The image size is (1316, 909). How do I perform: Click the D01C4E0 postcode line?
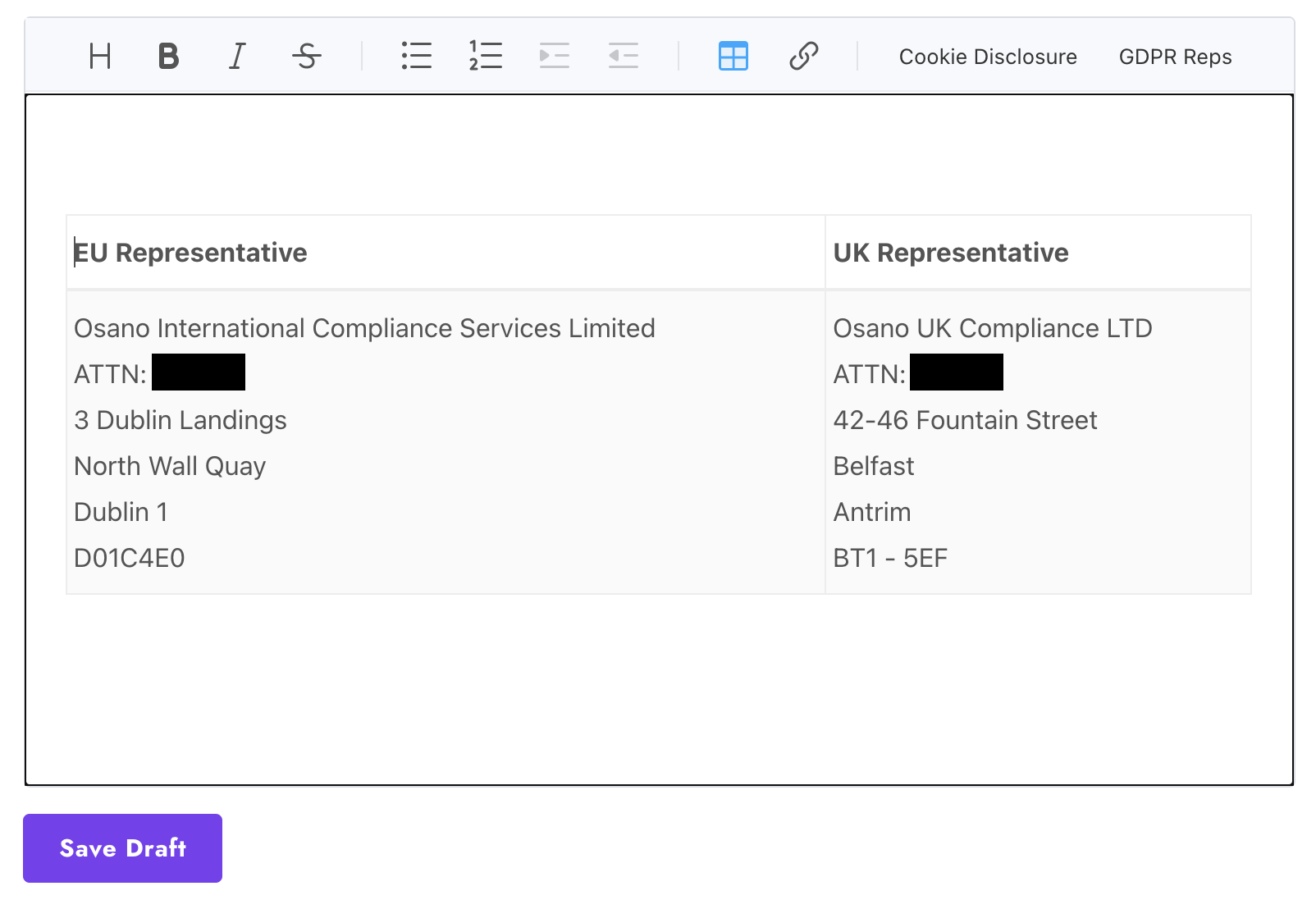pyautogui.click(x=130, y=558)
